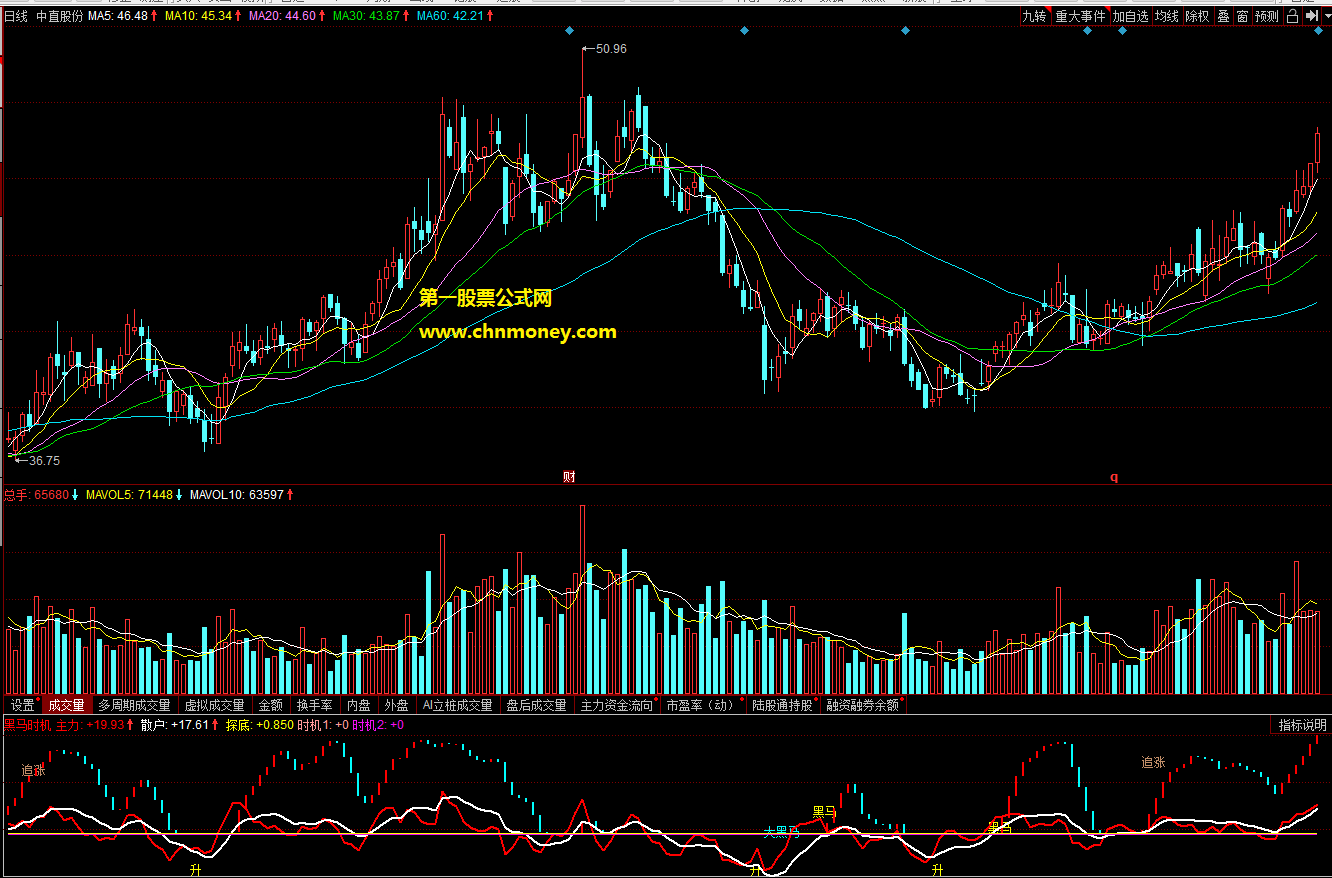Open the 设置 settings tab
The width and height of the screenshot is (1332, 878).
click(x=23, y=705)
